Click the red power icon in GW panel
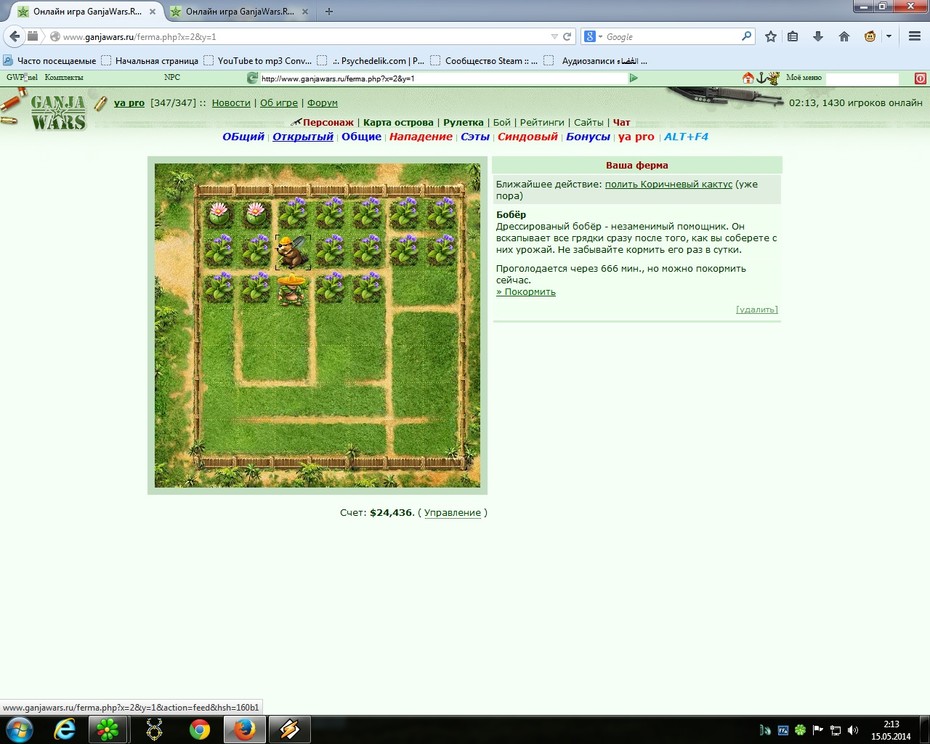Image resolution: width=930 pixels, height=744 pixels. [x=920, y=78]
